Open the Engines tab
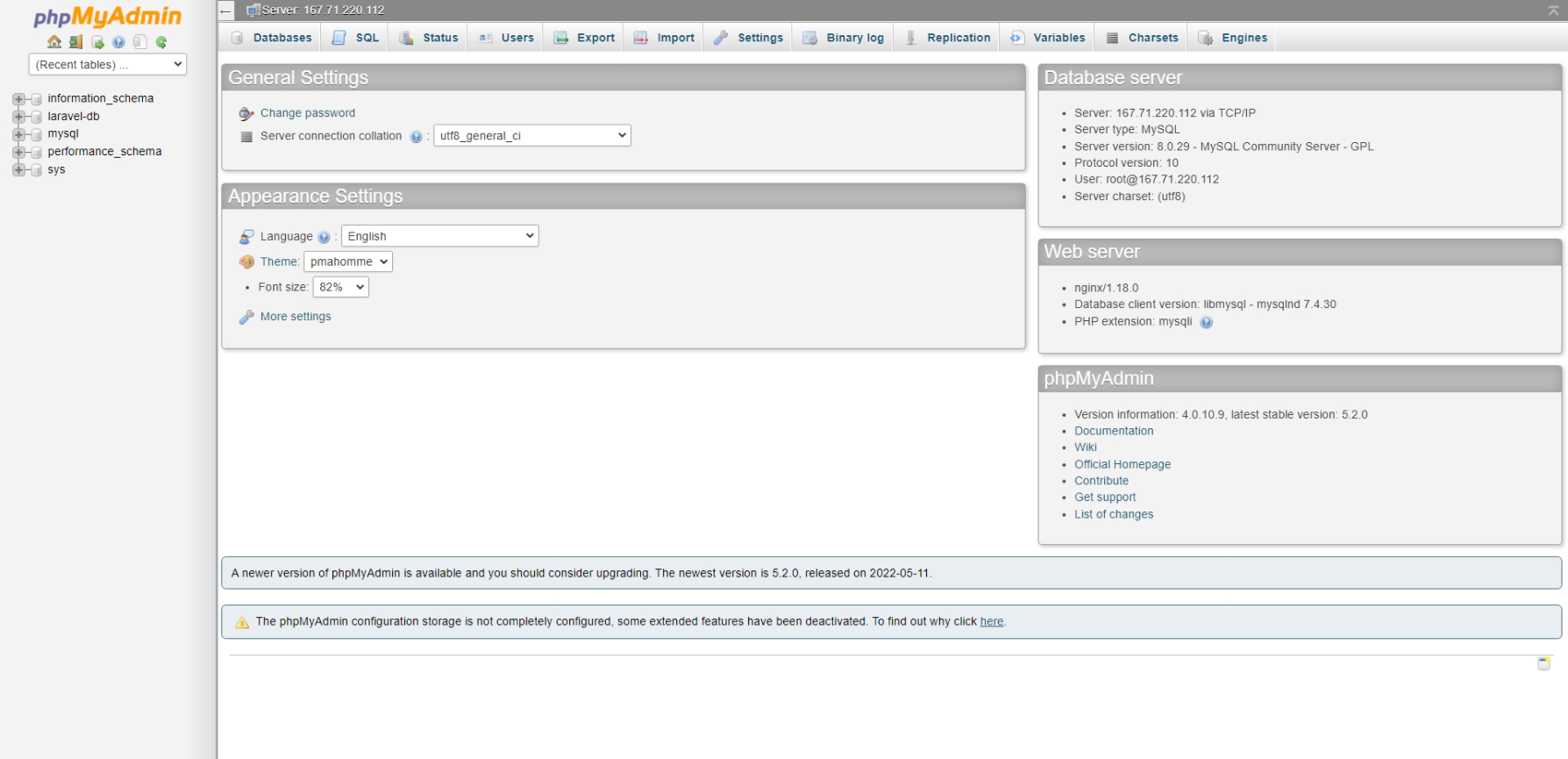 click(x=1233, y=38)
